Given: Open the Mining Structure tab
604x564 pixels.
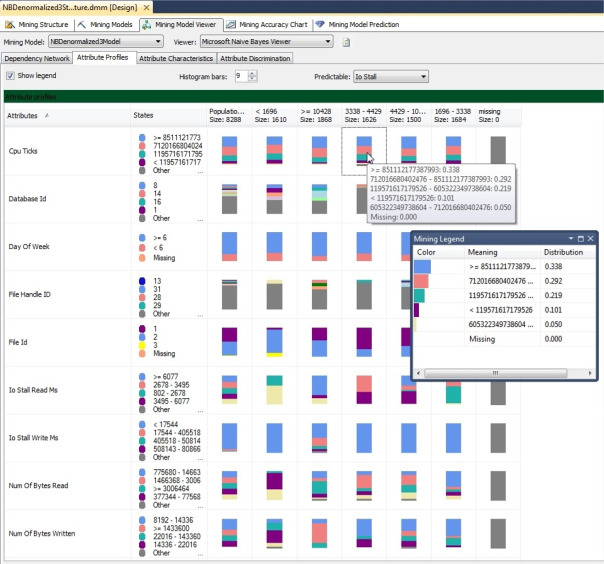Looking at the screenshot, I should [x=38, y=23].
